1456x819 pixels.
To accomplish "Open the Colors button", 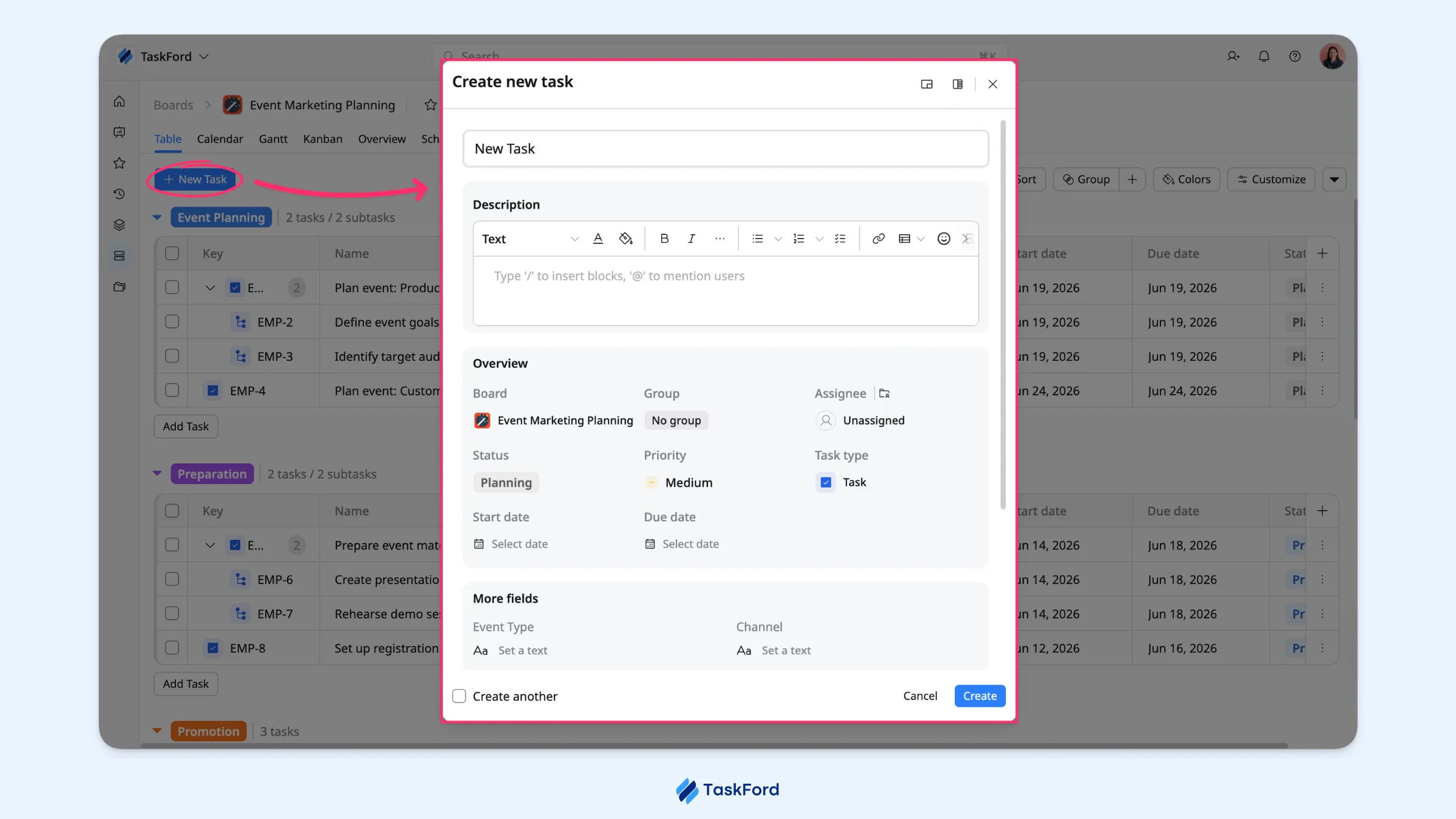I will pyautogui.click(x=1186, y=180).
